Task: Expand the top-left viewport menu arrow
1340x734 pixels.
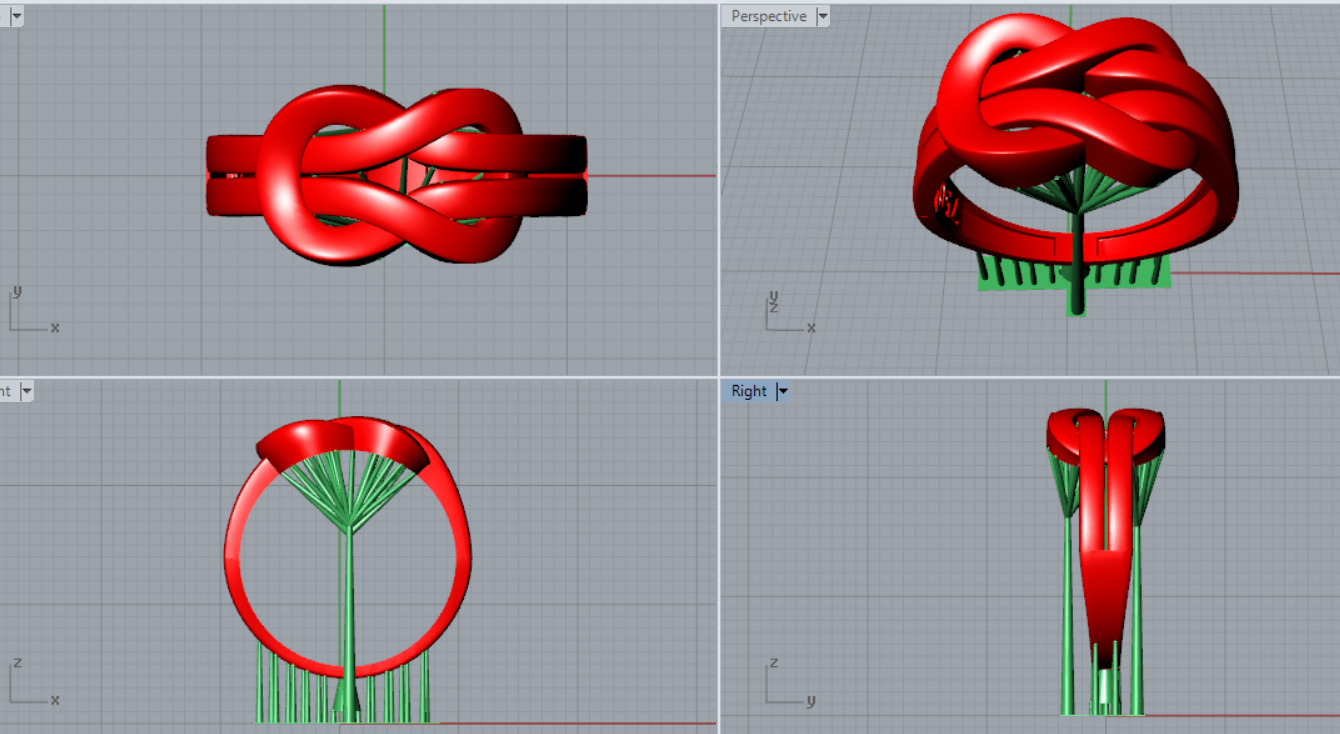Action: point(16,16)
